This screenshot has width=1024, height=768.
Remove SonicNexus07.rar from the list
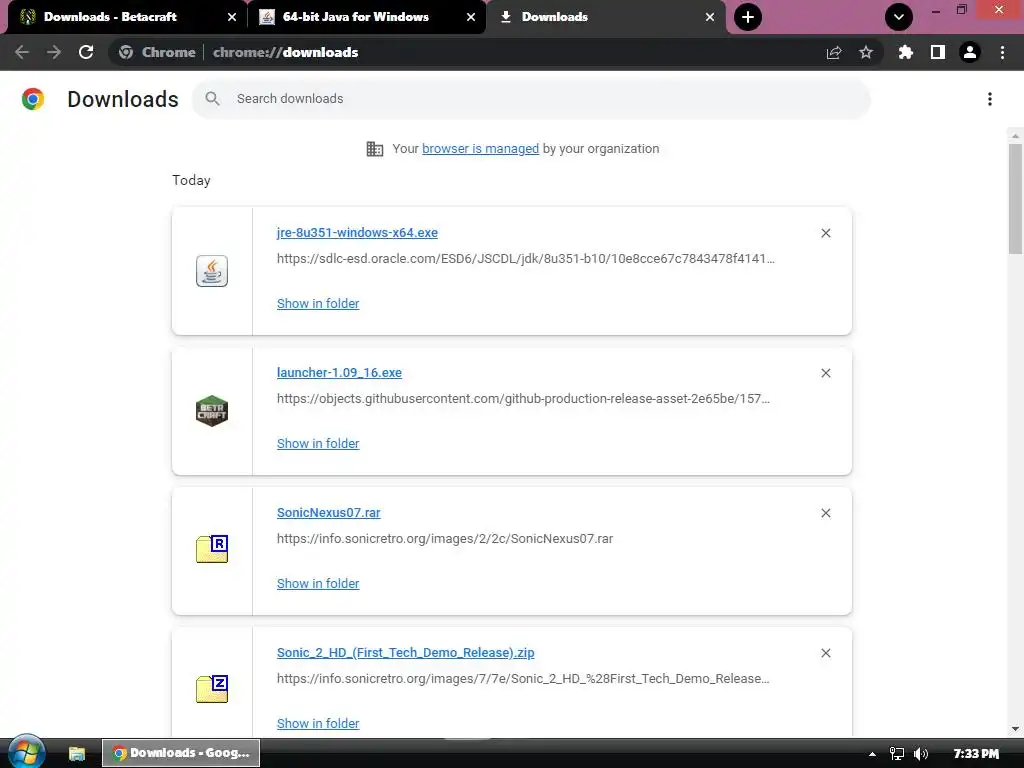pos(825,513)
